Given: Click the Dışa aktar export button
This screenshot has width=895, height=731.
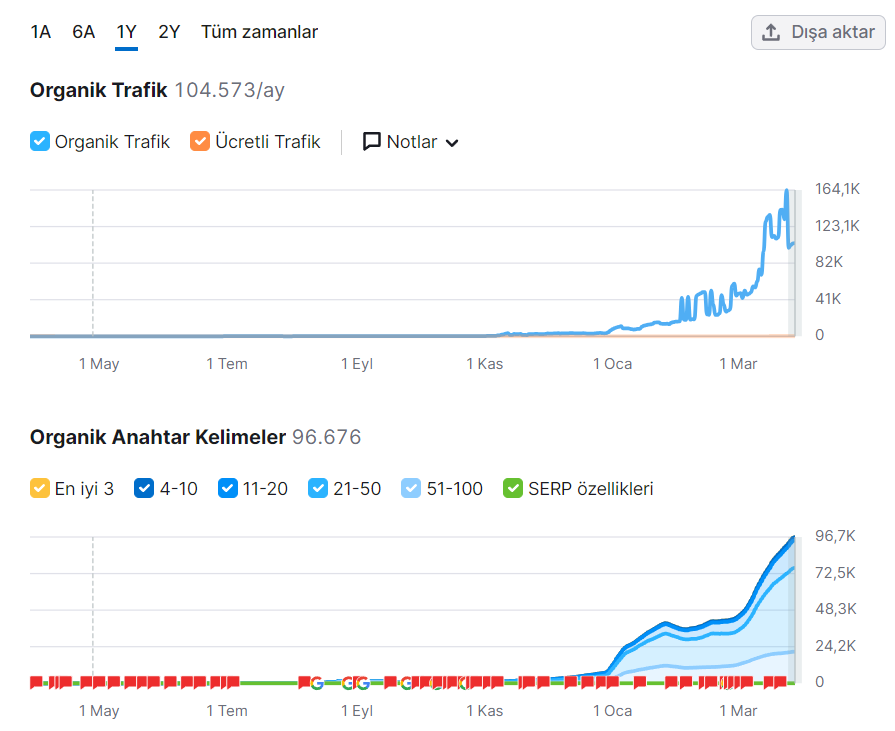Looking at the screenshot, I should 818,33.
